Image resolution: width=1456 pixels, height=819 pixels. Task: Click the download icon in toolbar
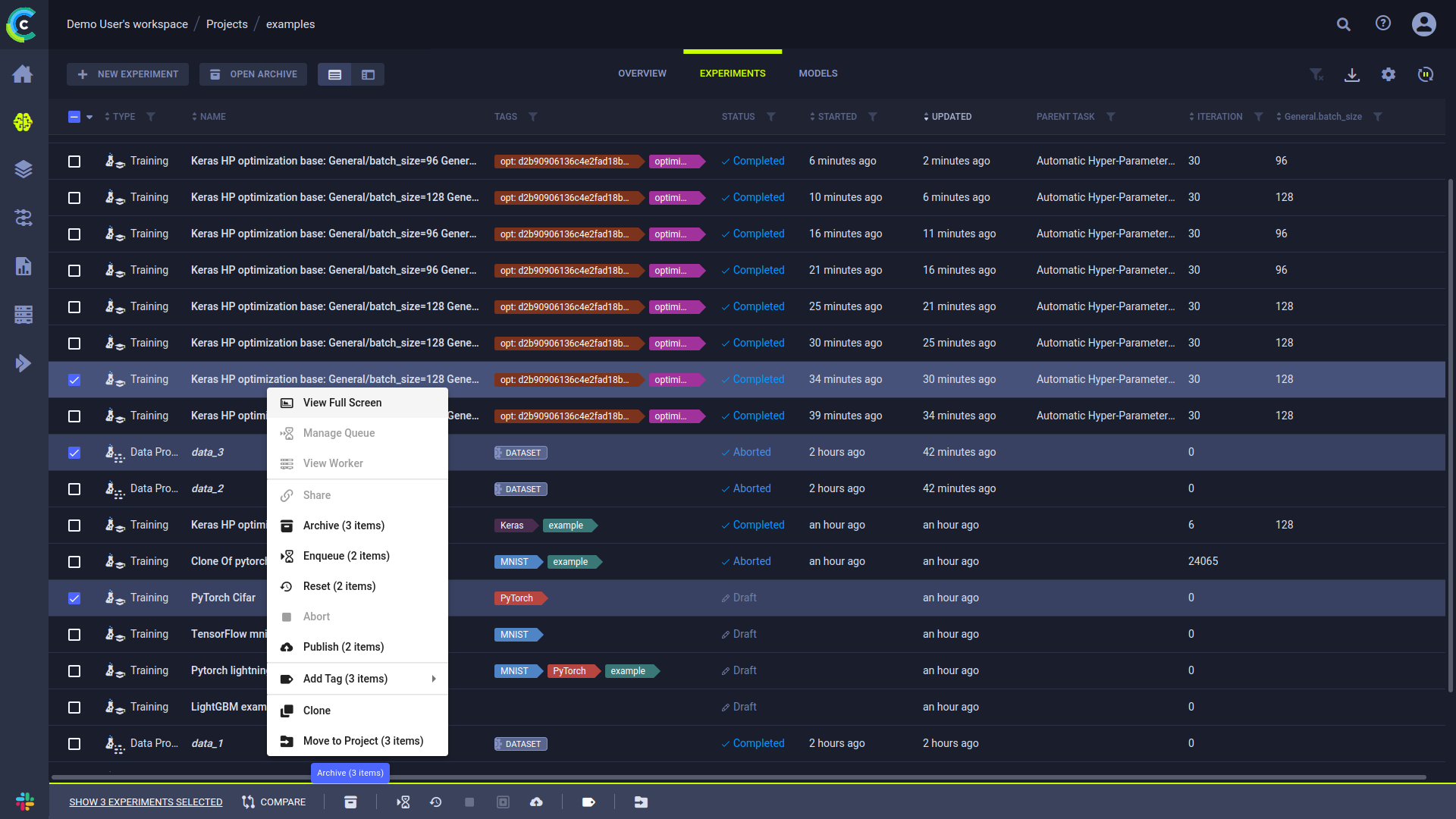[1352, 74]
